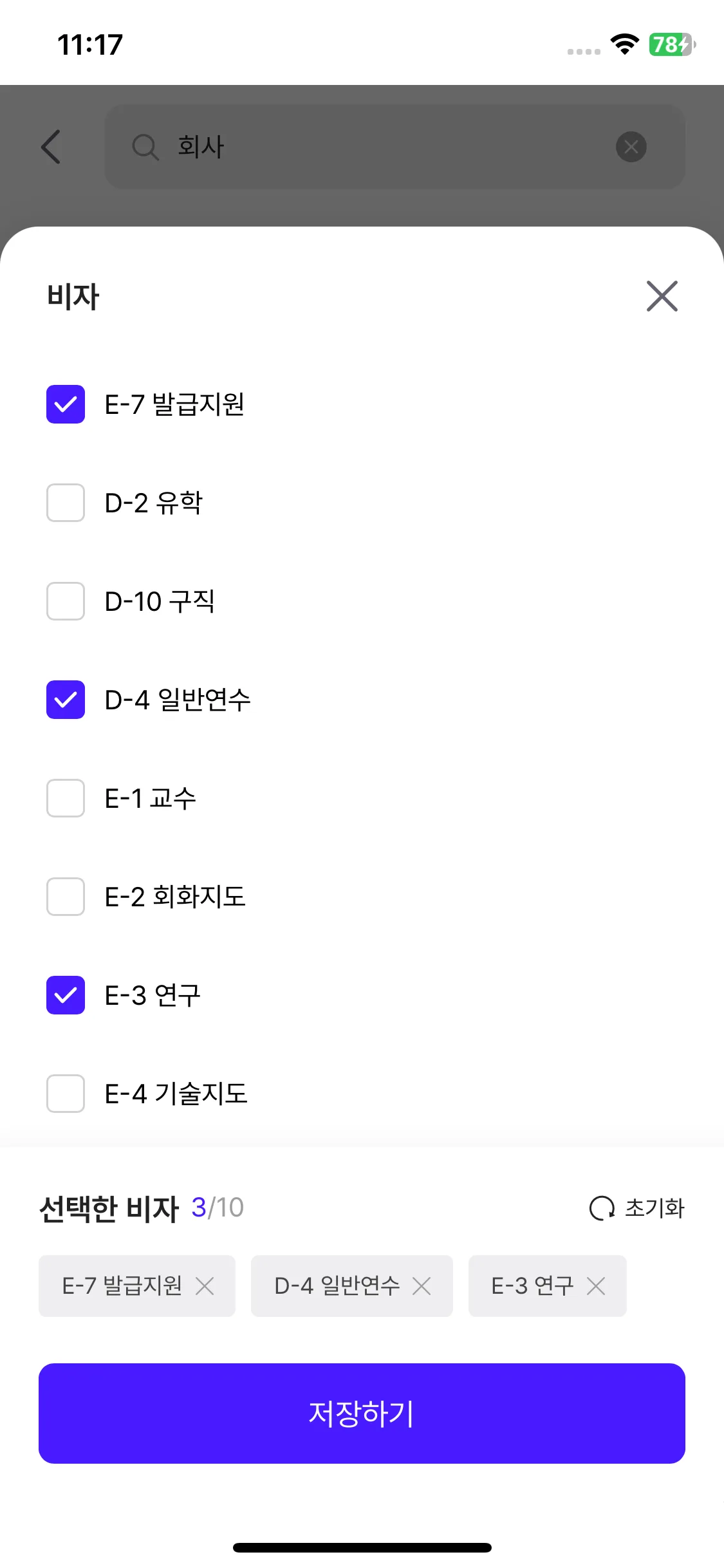
Task: Remove the E-3 연구 chip
Action: (596, 1286)
